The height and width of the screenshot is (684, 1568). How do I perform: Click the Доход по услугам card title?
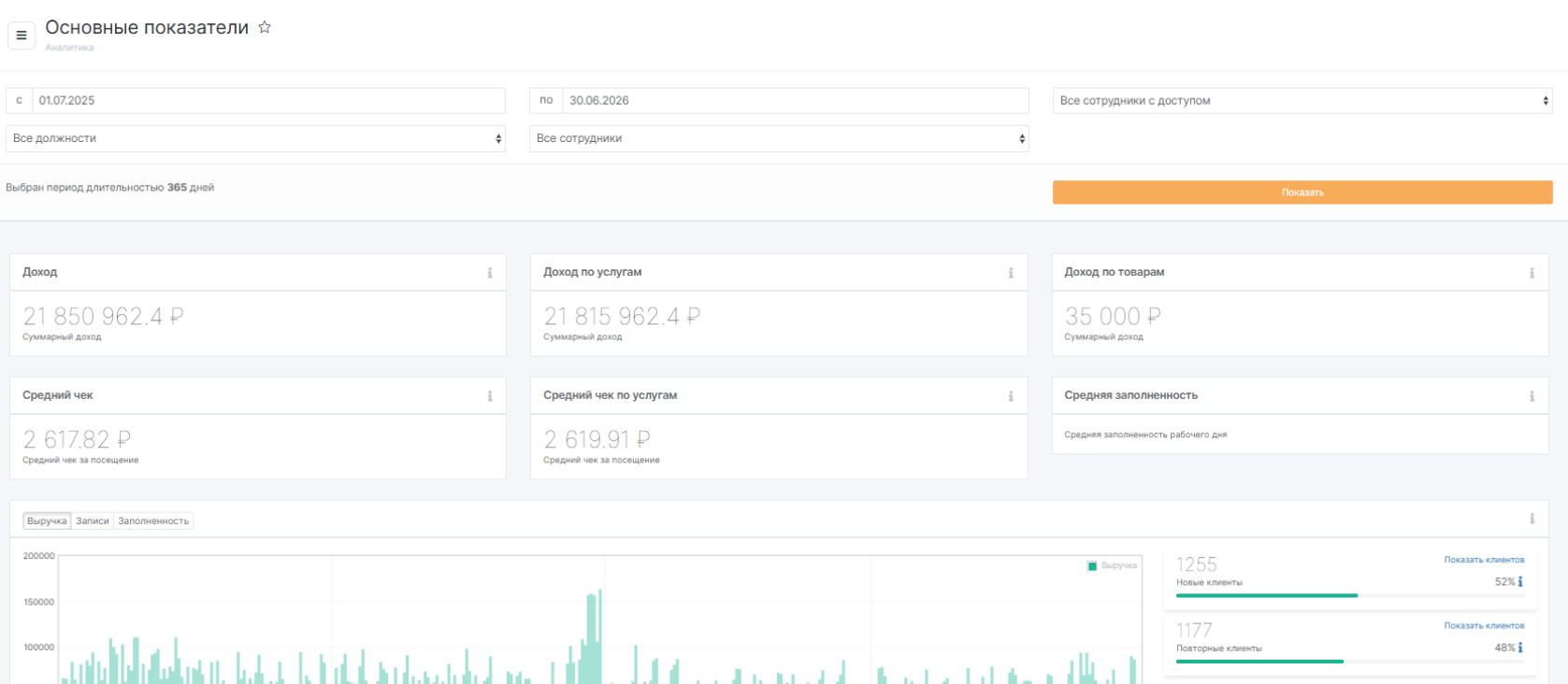(x=592, y=272)
